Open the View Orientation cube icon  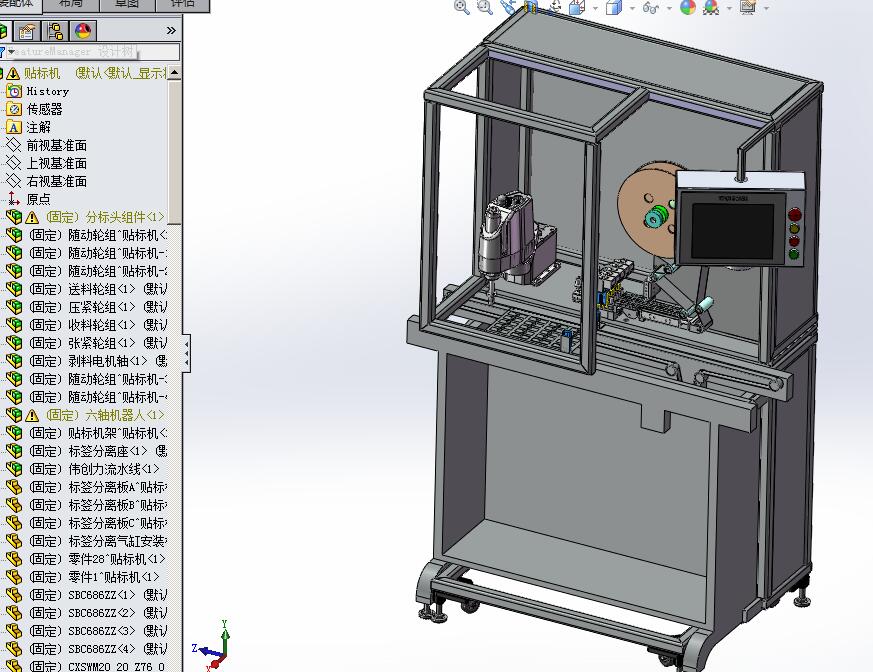577,7
